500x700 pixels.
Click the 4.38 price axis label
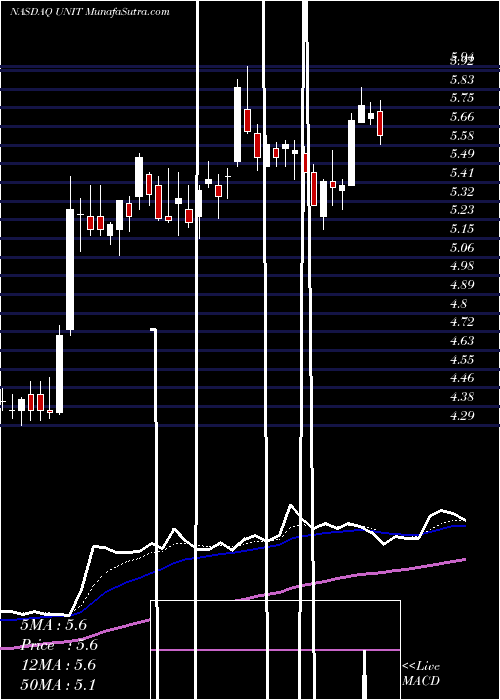click(x=462, y=397)
